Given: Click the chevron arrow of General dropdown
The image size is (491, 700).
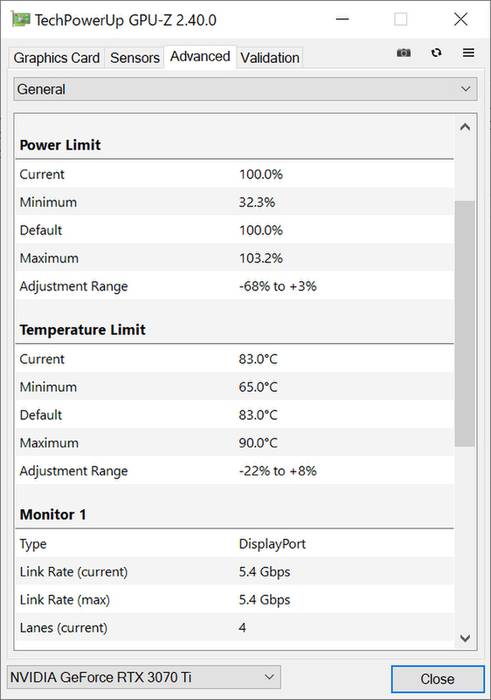Looking at the screenshot, I should (465, 89).
